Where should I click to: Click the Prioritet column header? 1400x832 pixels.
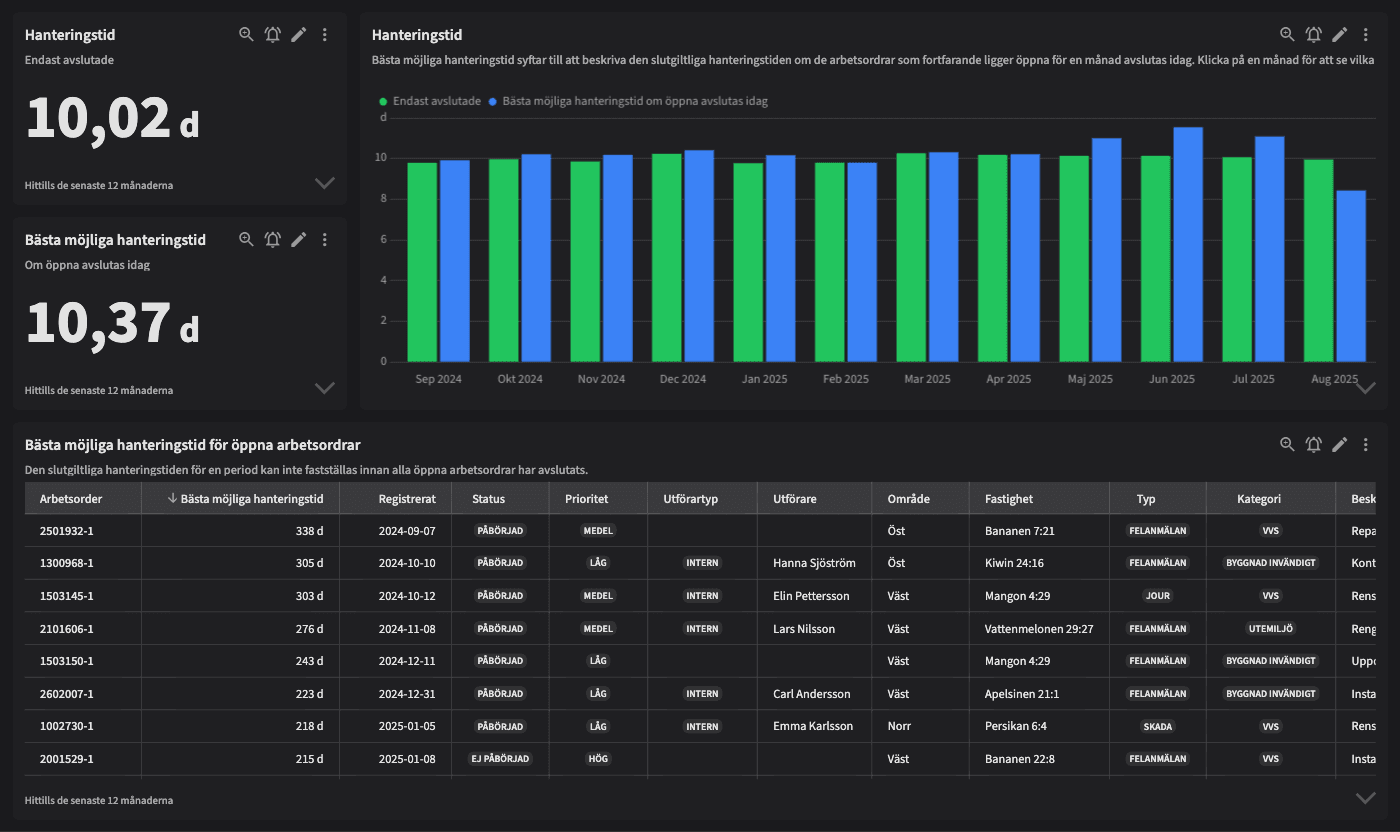tap(587, 499)
